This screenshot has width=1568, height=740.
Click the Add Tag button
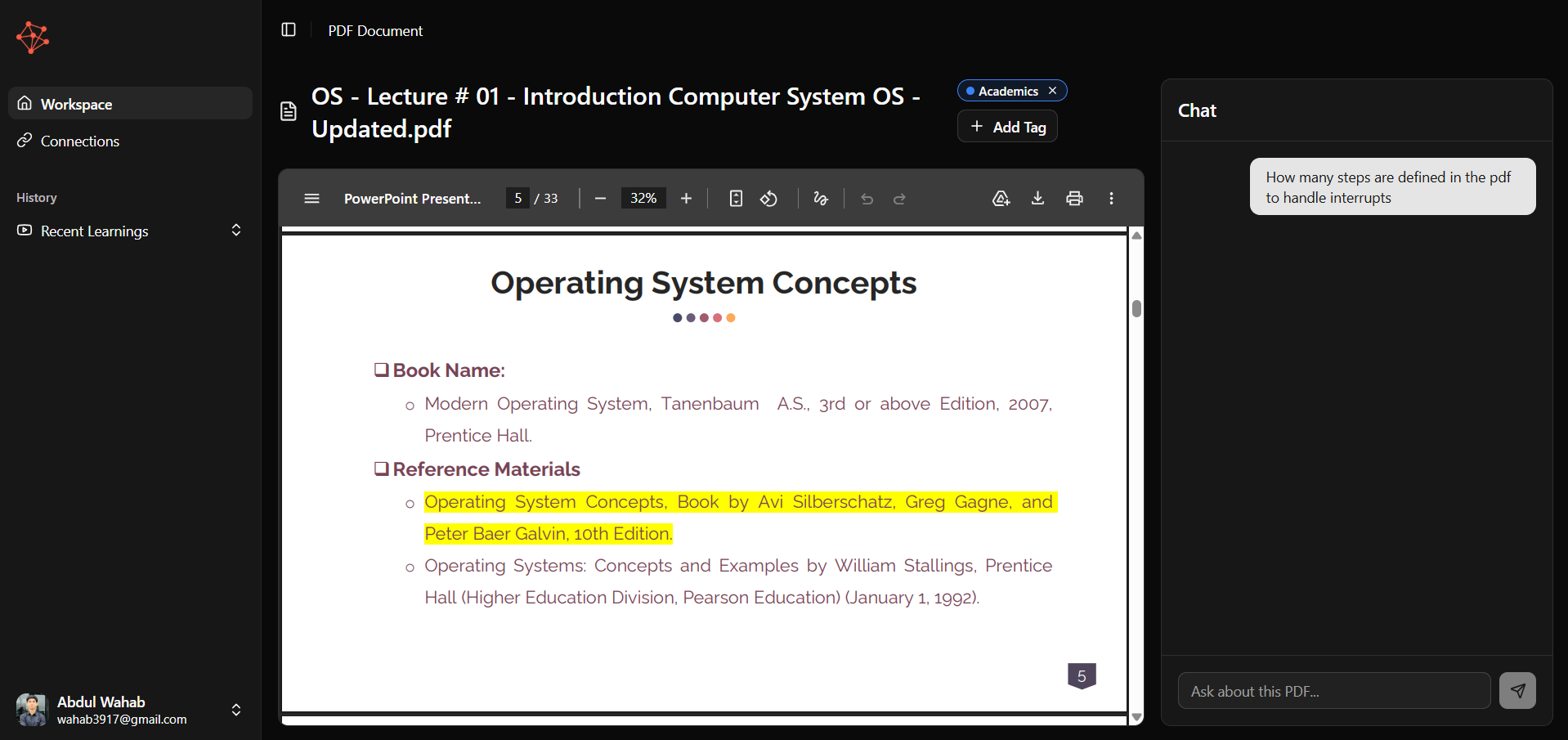coord(1007,127)
